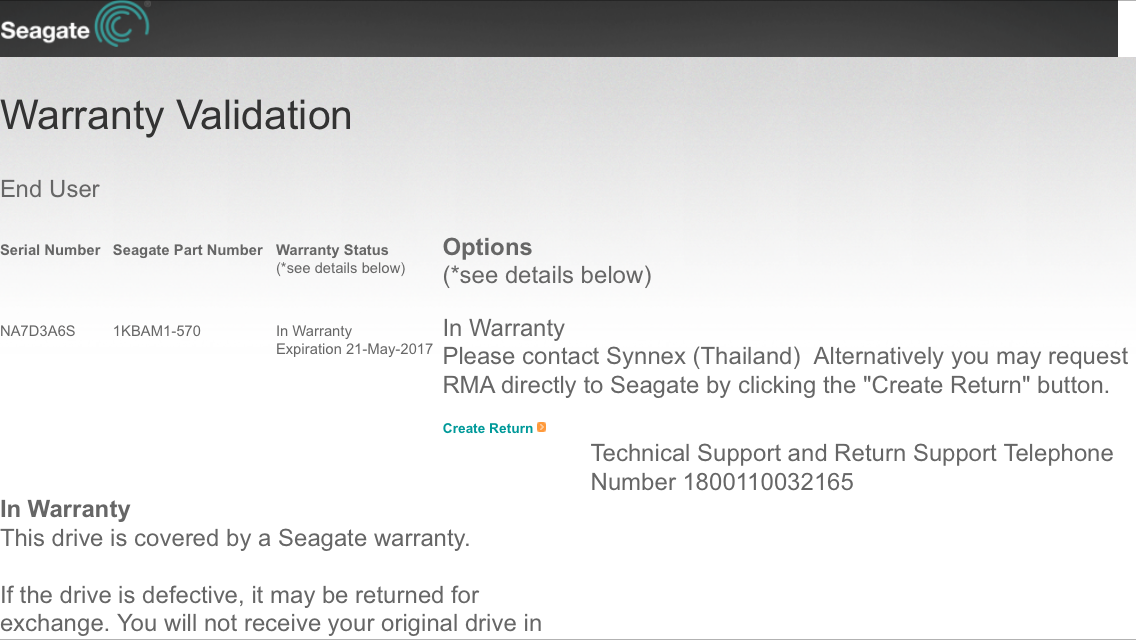Click see details below note under Options

coord(547,275)
